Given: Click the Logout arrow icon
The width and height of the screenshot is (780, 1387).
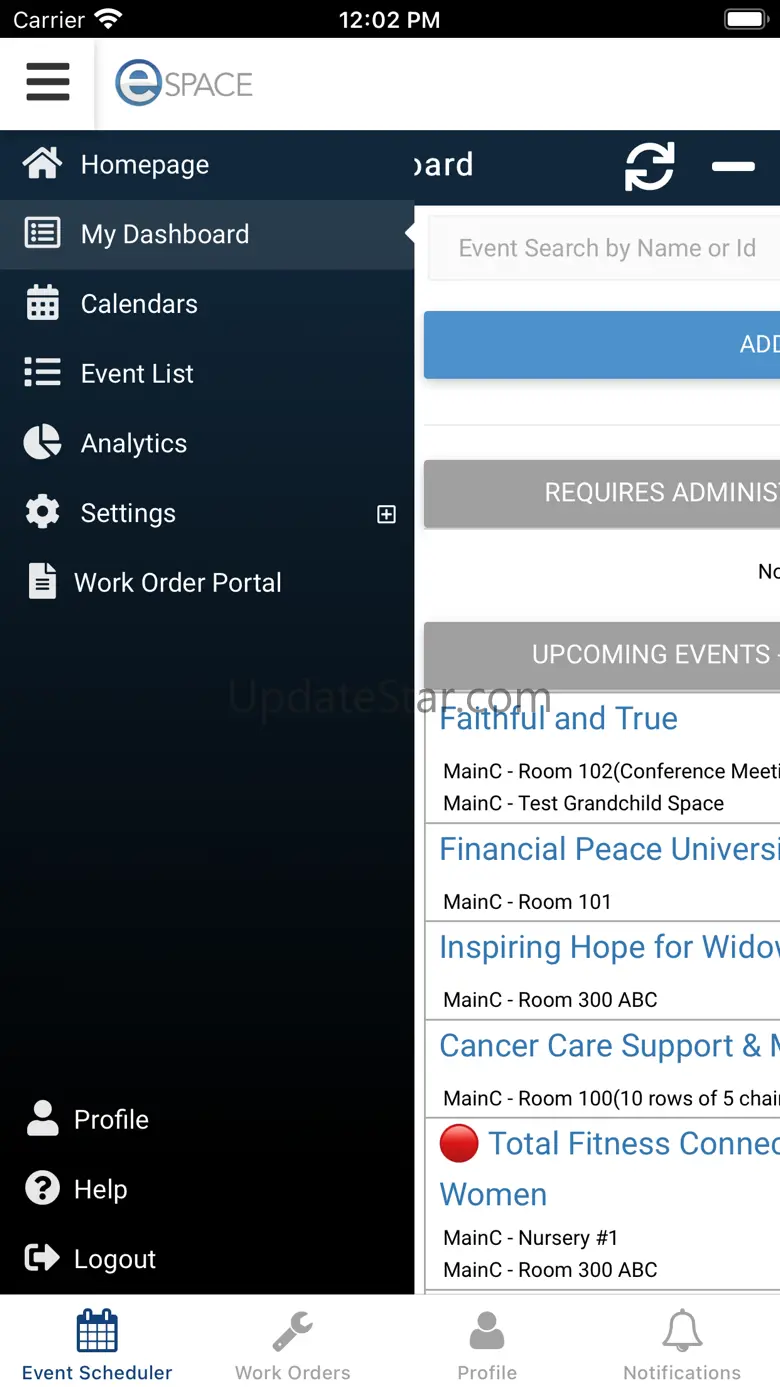Looking at the screenshot, I should coord(42,1258).
